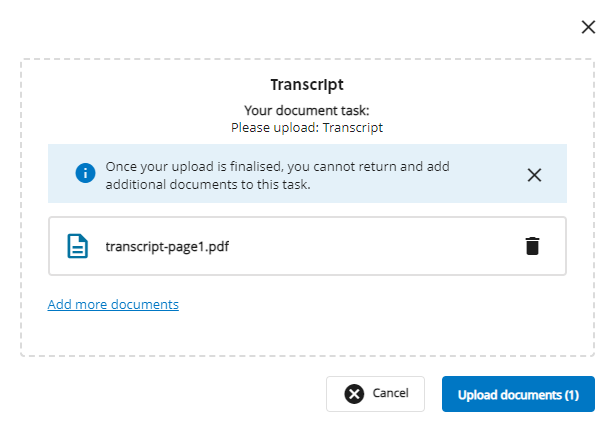615x432 pixels.
Task: Open the Add more documents link
Action: click(x=113, y=304)
